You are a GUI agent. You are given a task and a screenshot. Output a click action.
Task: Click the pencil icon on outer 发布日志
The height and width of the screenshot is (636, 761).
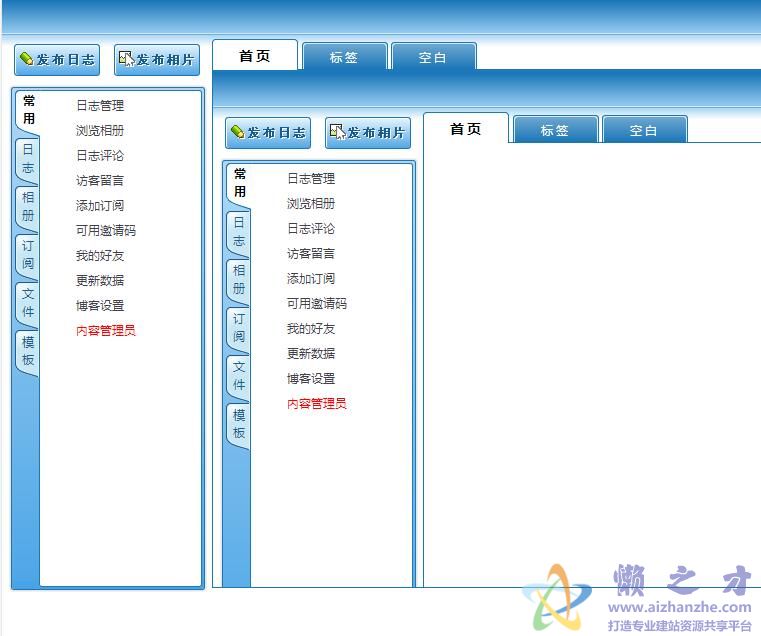point(26,59)
